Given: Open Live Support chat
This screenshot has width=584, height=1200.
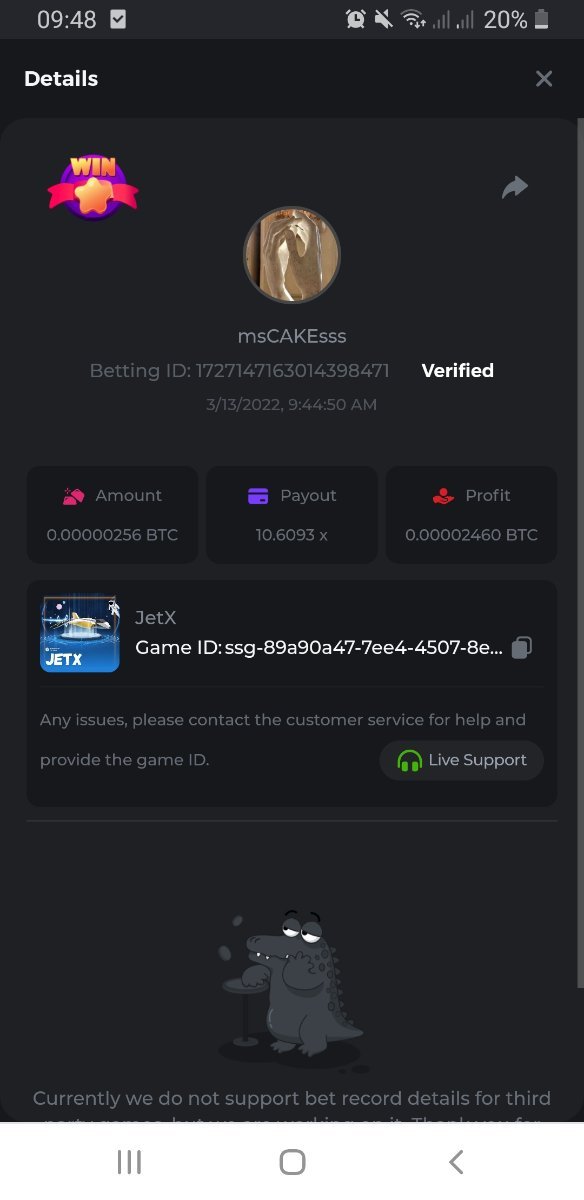Looking at the screenshot, I should pyautogui.click(x=461, y=760).
